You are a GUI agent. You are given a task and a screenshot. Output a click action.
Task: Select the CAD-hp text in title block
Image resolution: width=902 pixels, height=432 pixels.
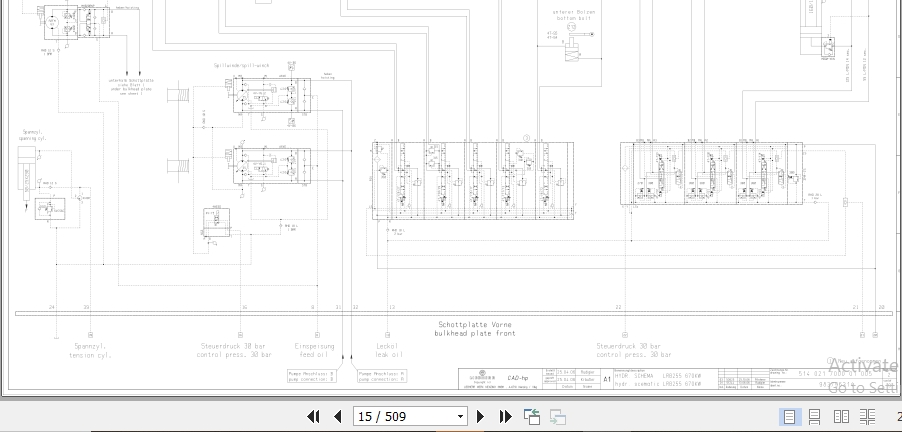point(518,377)
